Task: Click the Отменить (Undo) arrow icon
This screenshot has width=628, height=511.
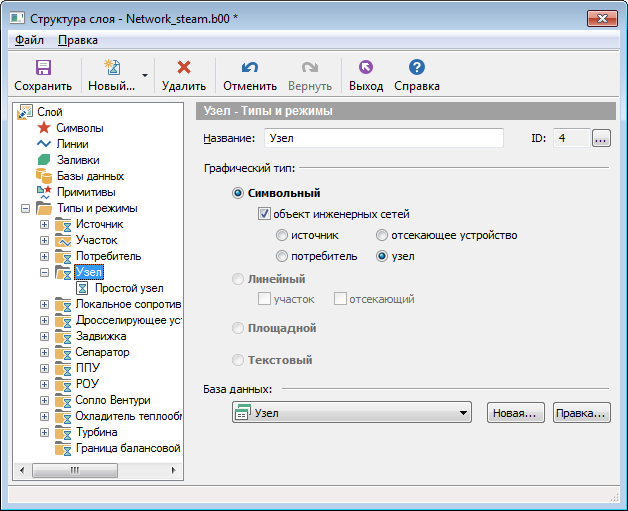Action: coord(250,68)
